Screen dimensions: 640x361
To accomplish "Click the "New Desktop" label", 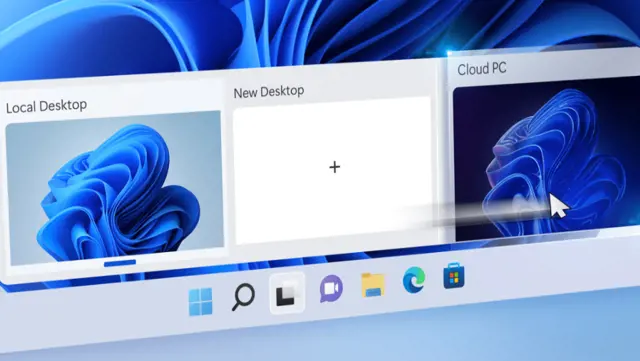I will (269, 91).
